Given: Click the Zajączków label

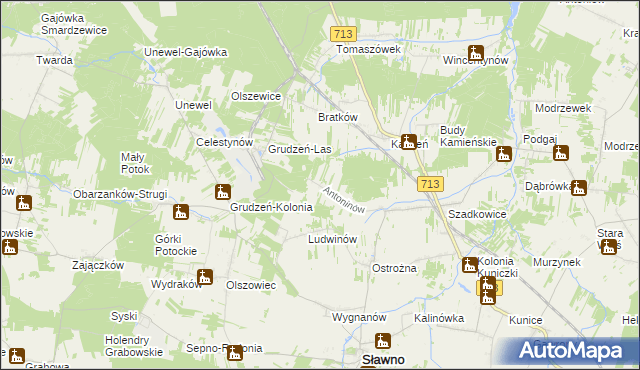Looking at the screenshot, I should [98, 265].
